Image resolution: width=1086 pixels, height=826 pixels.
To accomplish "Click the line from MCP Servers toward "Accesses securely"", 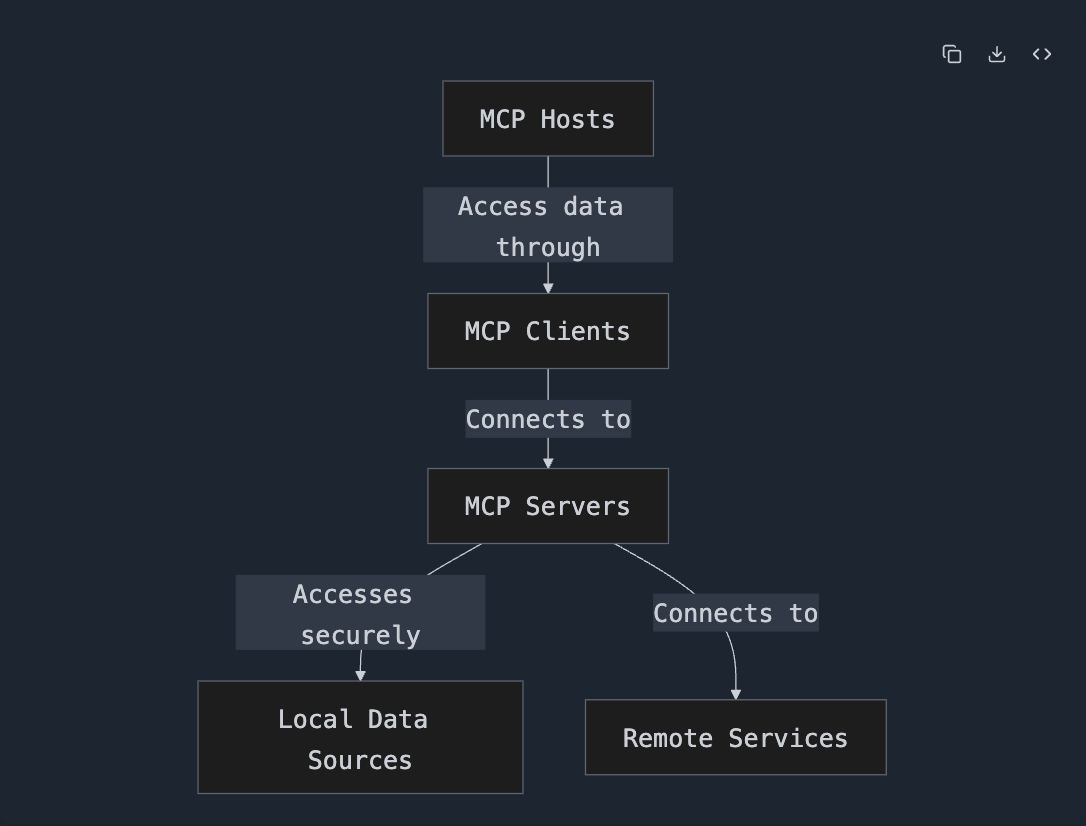I will [x=455, y=559].
